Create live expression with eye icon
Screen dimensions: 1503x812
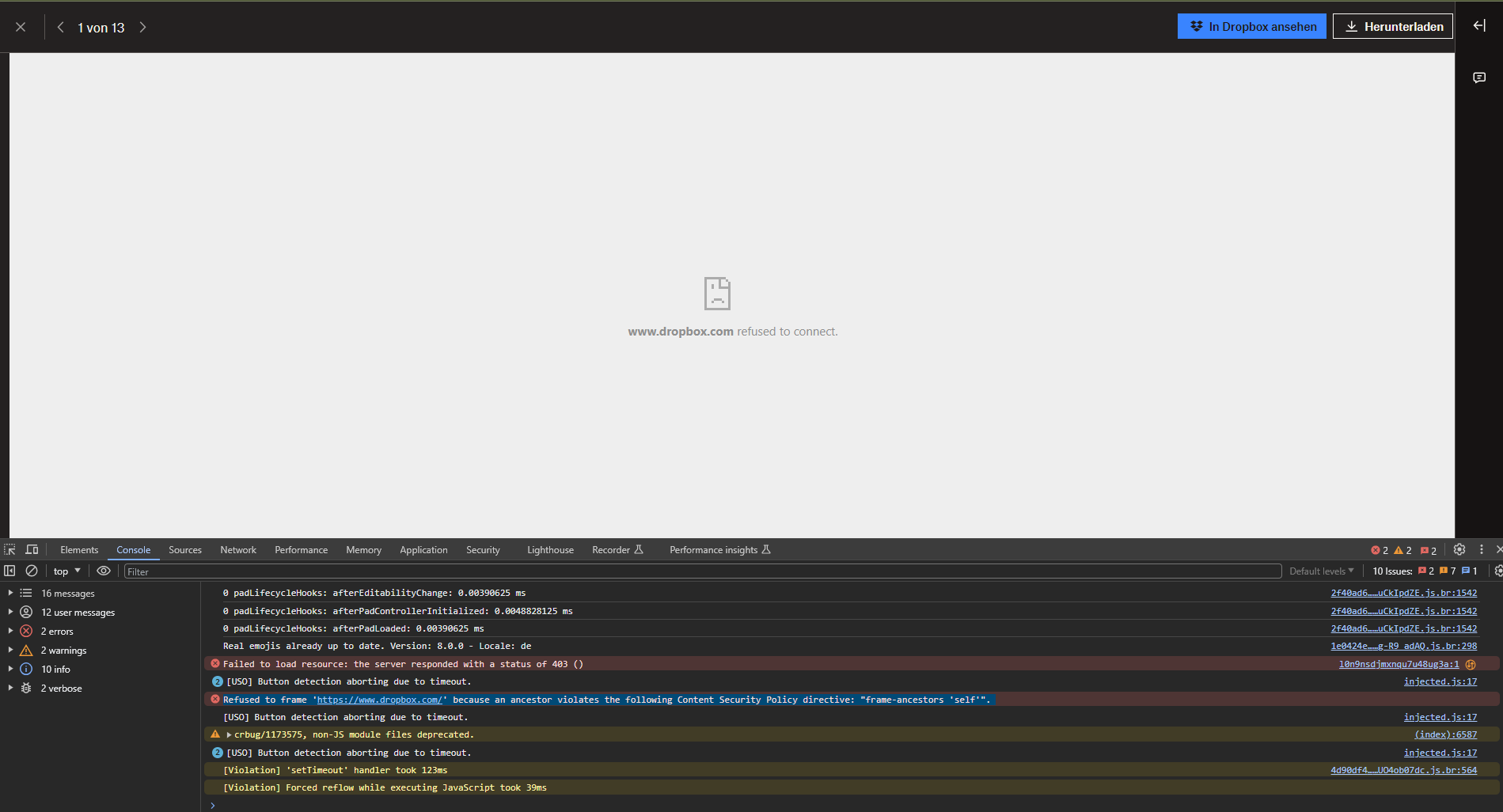click(x=104, y=571)
